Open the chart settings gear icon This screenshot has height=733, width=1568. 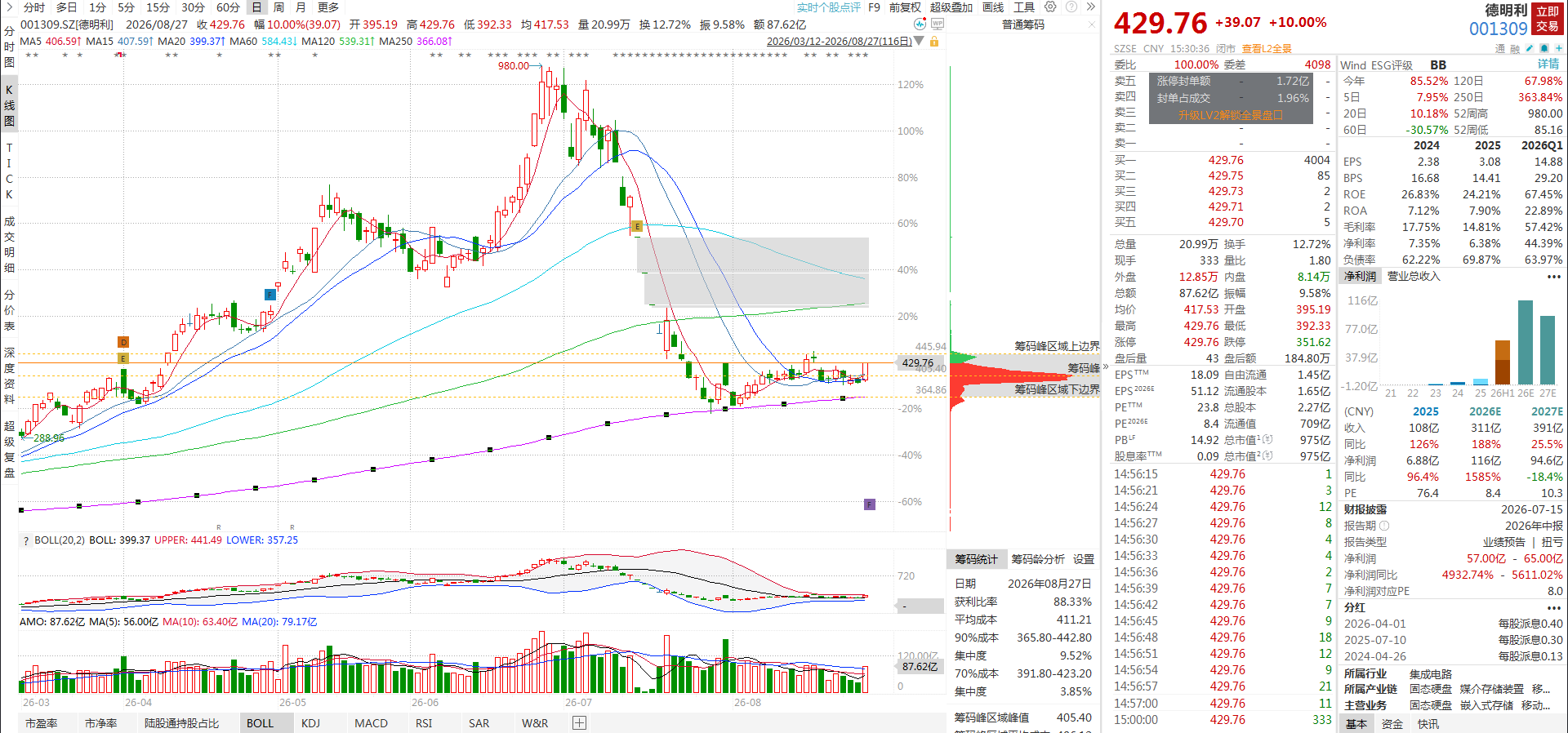[x=1050, y=7]
